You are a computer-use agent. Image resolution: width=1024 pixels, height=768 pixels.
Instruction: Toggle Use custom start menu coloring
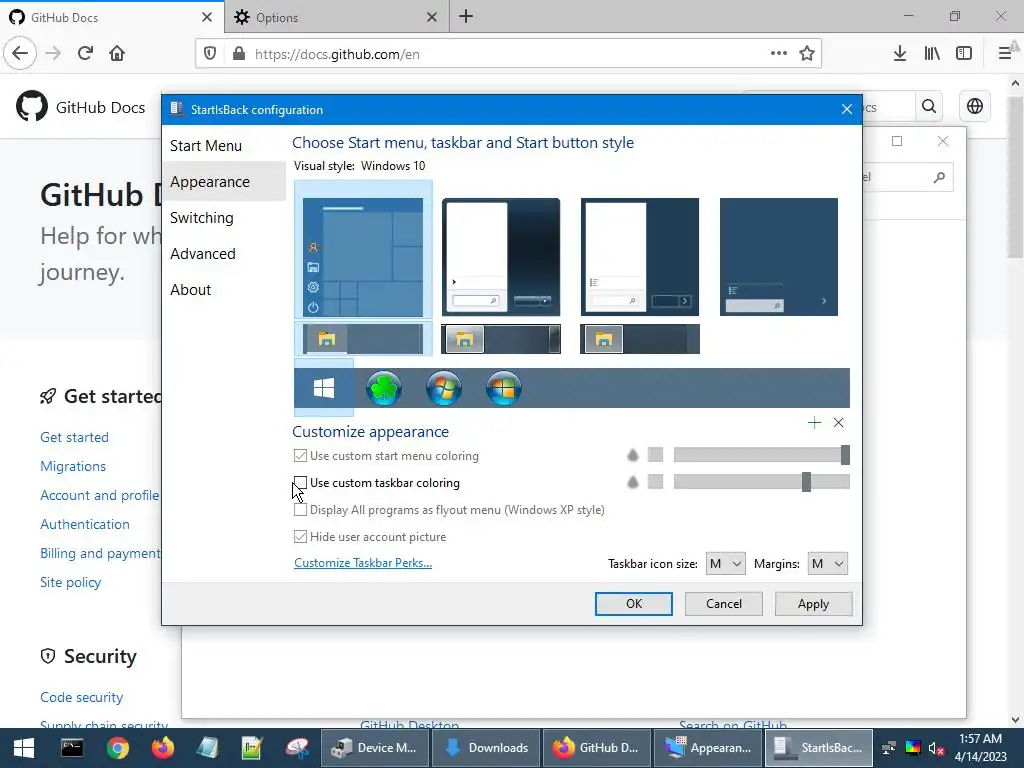386,456
